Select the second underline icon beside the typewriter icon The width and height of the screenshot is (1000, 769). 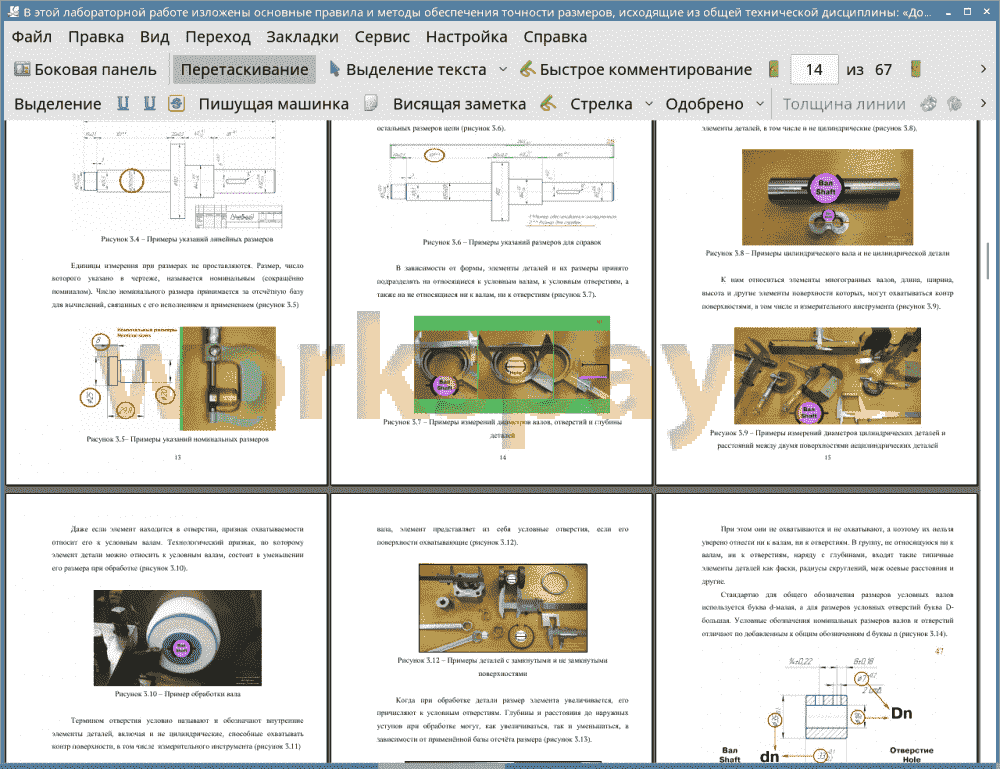[x=149, y=104]
